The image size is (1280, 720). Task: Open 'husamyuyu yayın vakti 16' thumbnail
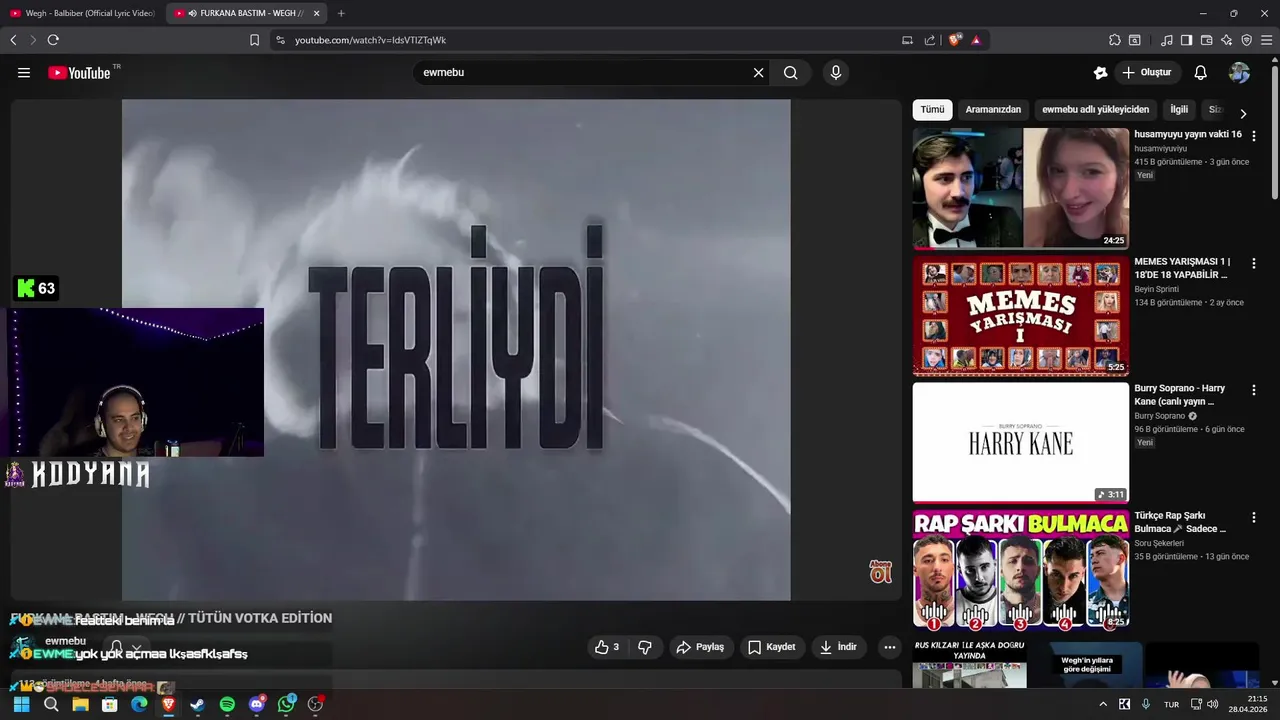click(1021, 188)
